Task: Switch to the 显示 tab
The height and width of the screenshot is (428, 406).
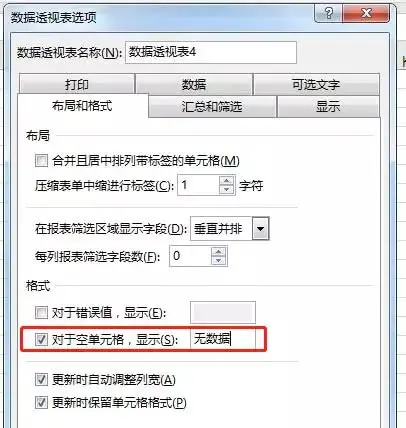Action: point(328,107)
